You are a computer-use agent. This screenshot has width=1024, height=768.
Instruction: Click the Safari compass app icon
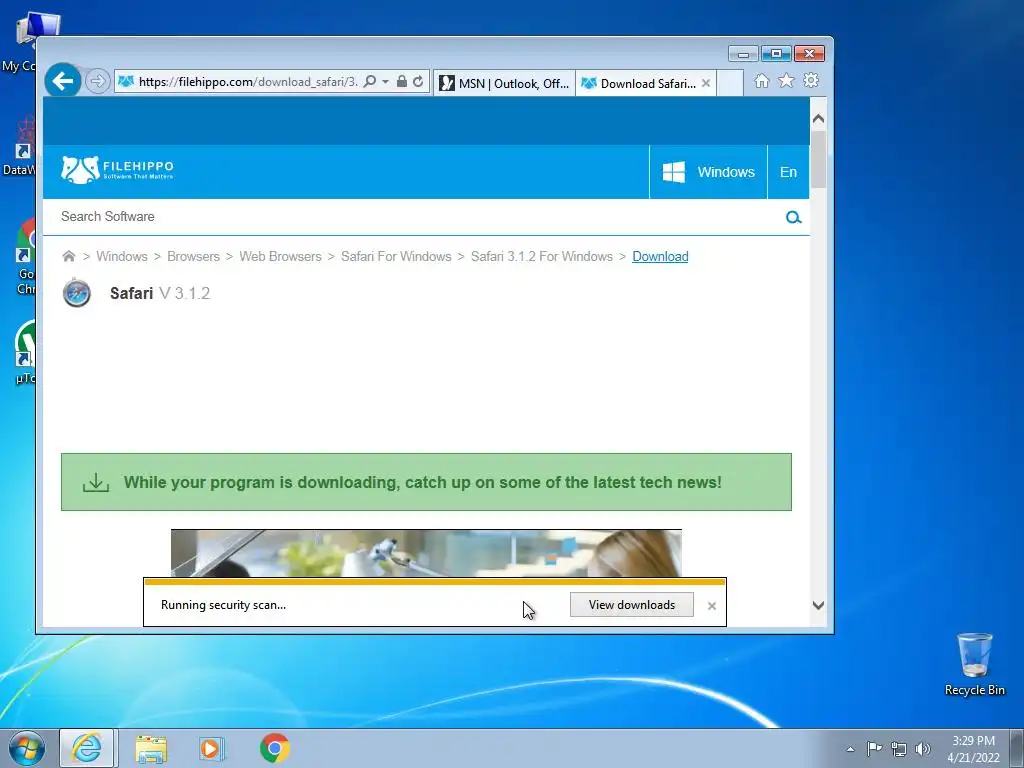(76, 293)
